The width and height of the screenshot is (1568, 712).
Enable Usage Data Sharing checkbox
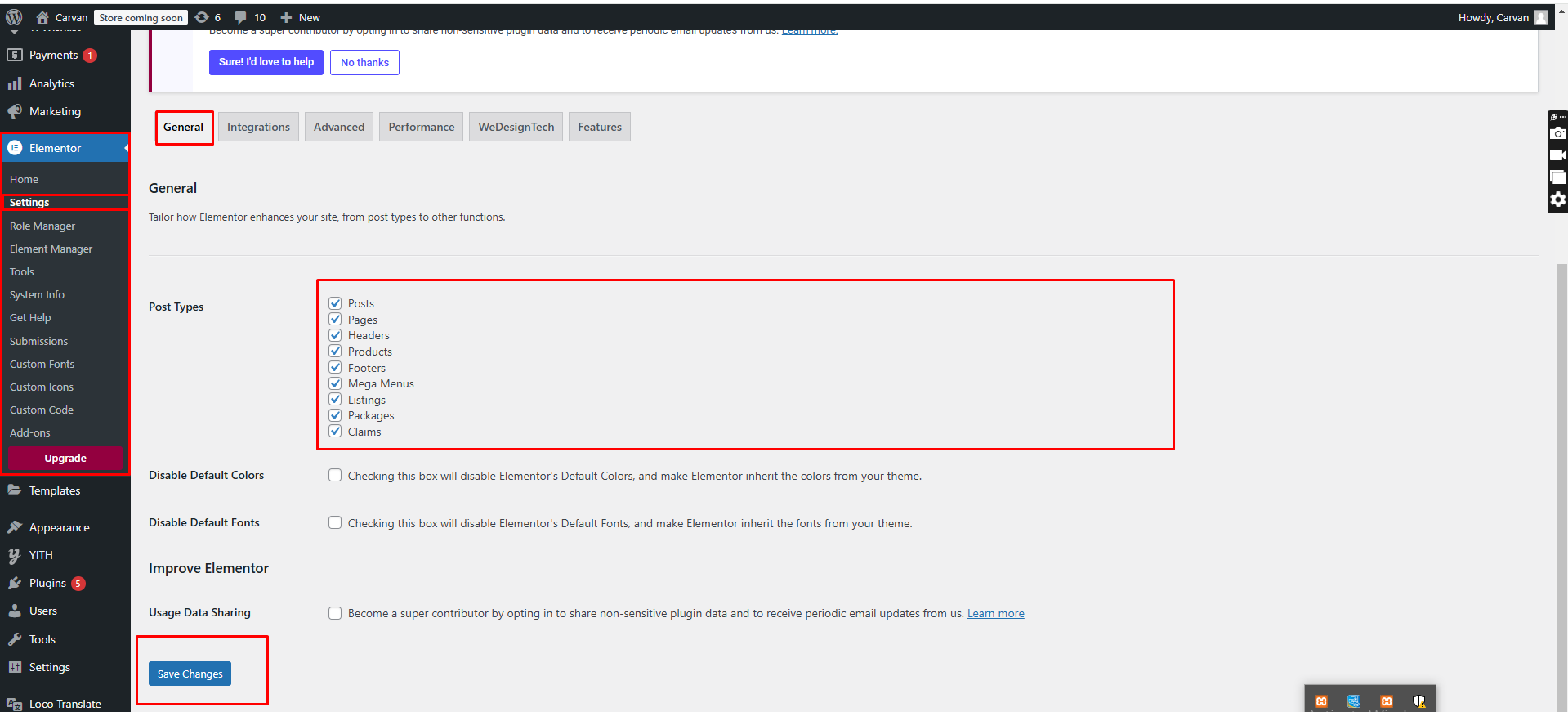[335, 613]
